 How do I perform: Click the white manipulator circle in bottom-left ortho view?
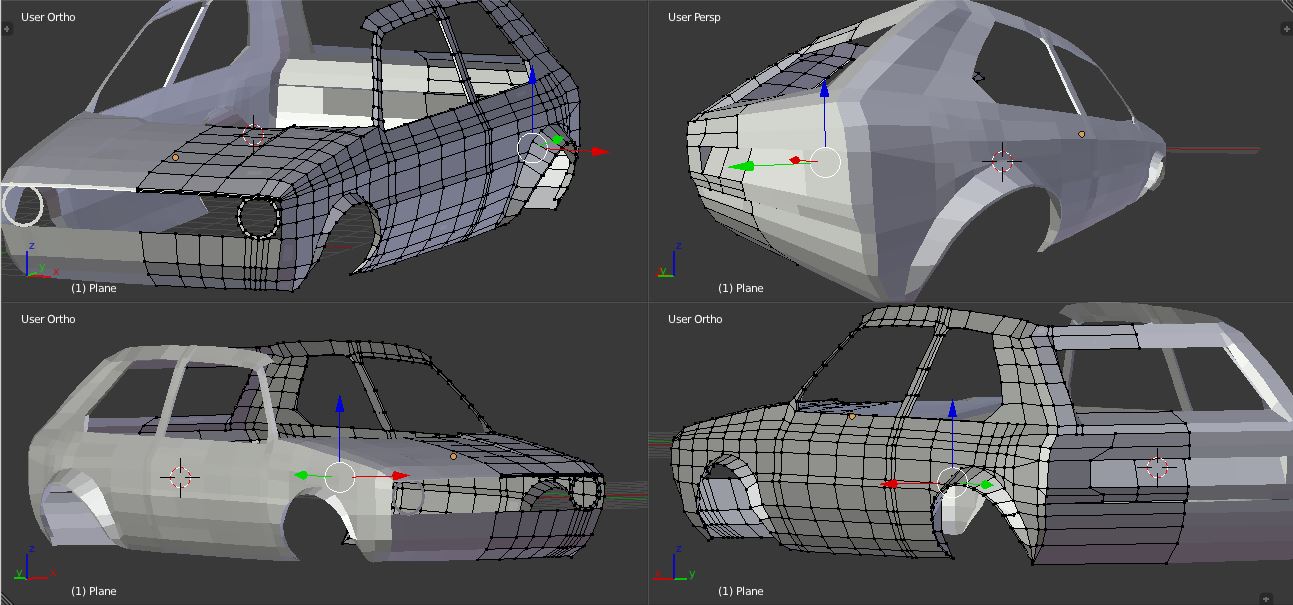coord(340,477)
